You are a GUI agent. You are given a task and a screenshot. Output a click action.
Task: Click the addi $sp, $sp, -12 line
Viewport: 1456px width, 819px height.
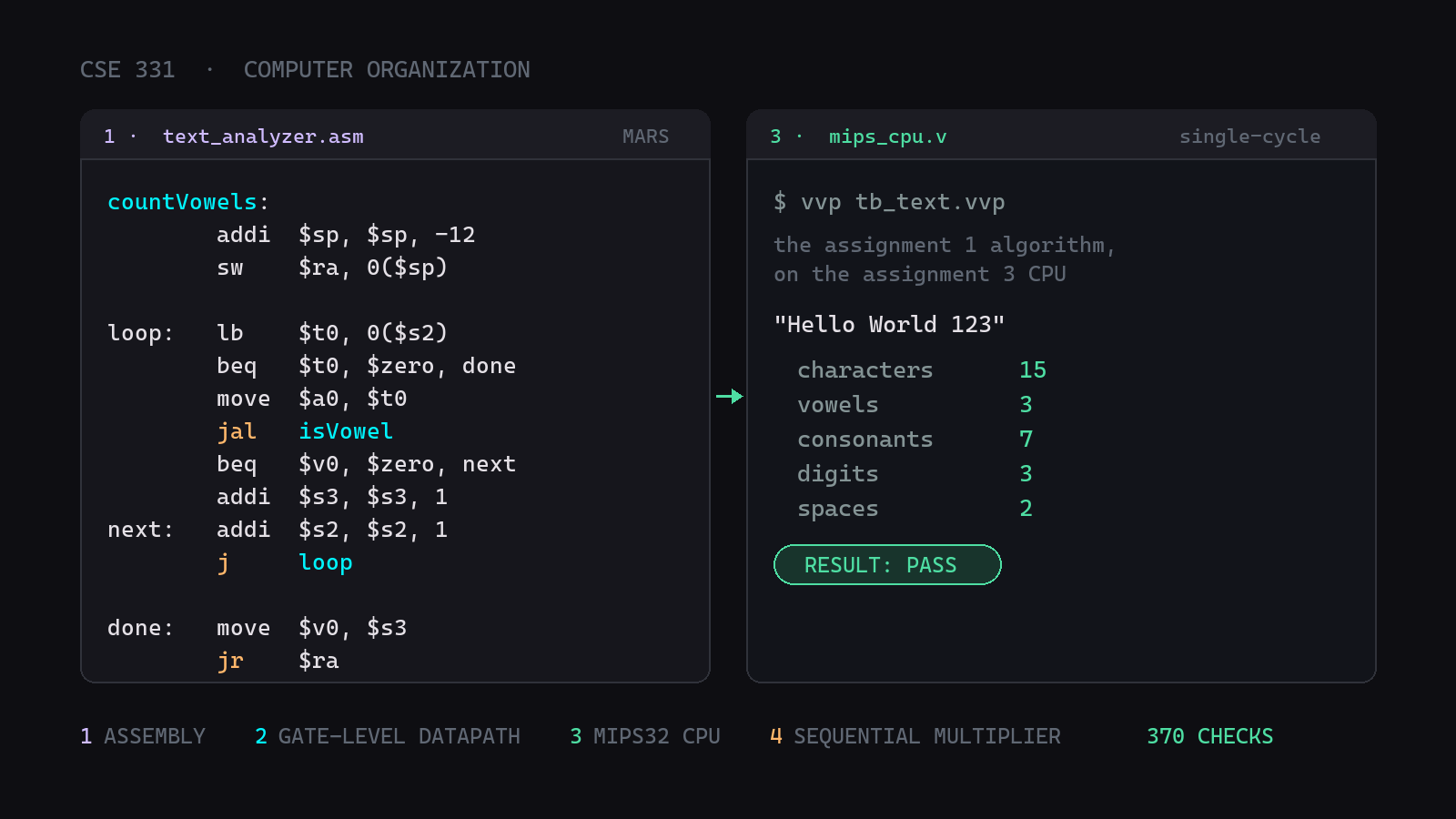point(346,235)
